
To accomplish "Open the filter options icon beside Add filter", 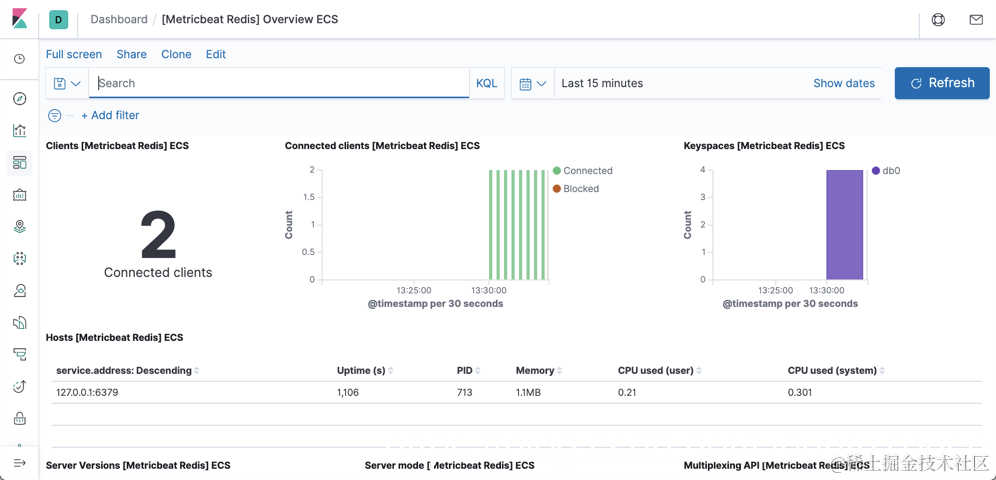I will tap(55, 115).
